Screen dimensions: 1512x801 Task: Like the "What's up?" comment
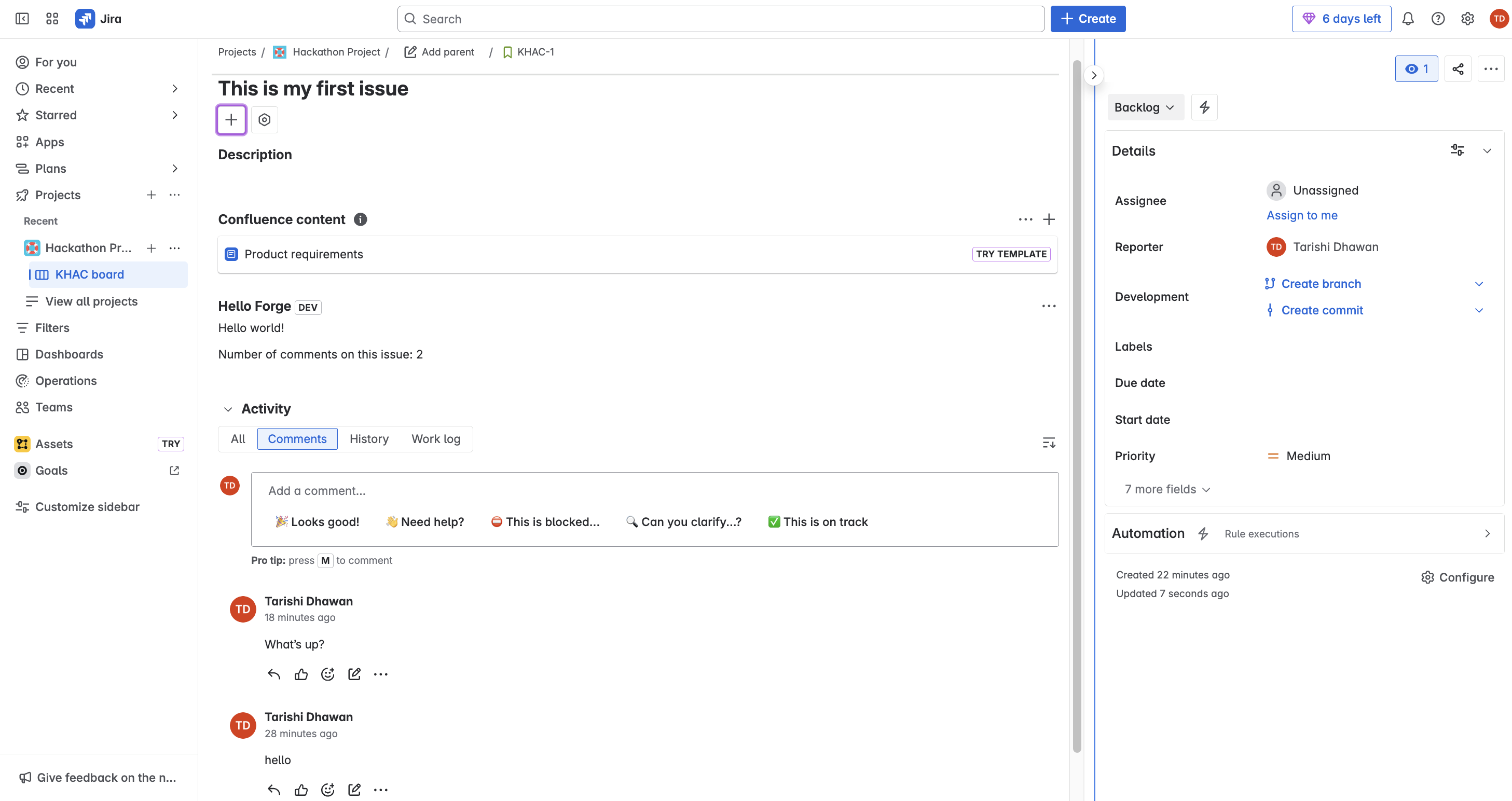301,674
